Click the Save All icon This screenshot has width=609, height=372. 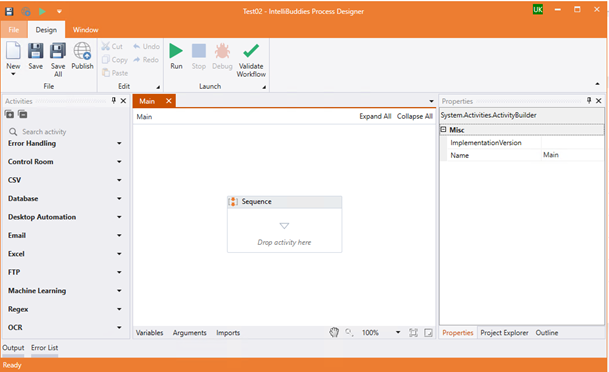pos(58,51)
